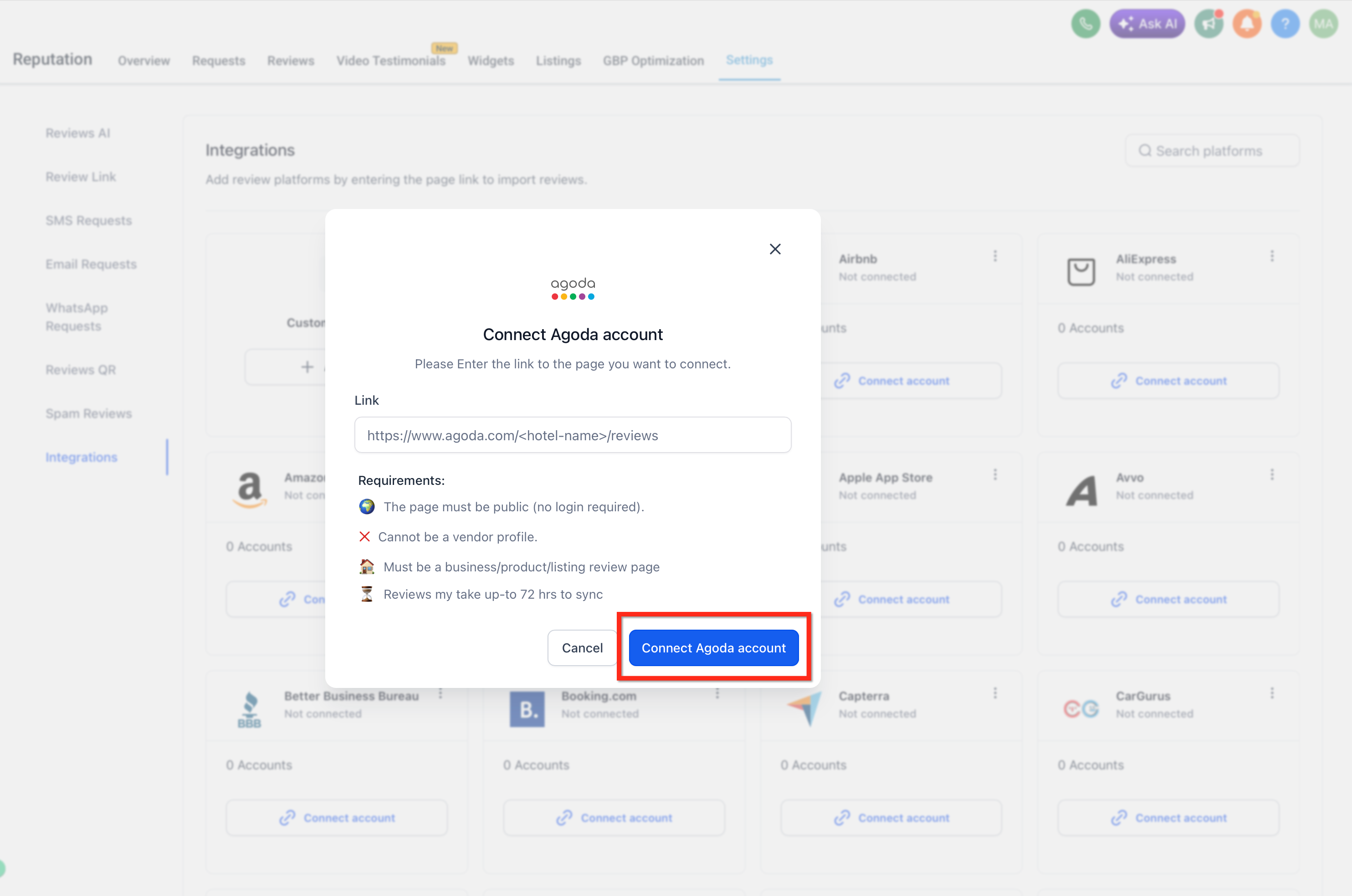Connect account for CarGurus
The image size is (1352, 896).
[1168, 818]
